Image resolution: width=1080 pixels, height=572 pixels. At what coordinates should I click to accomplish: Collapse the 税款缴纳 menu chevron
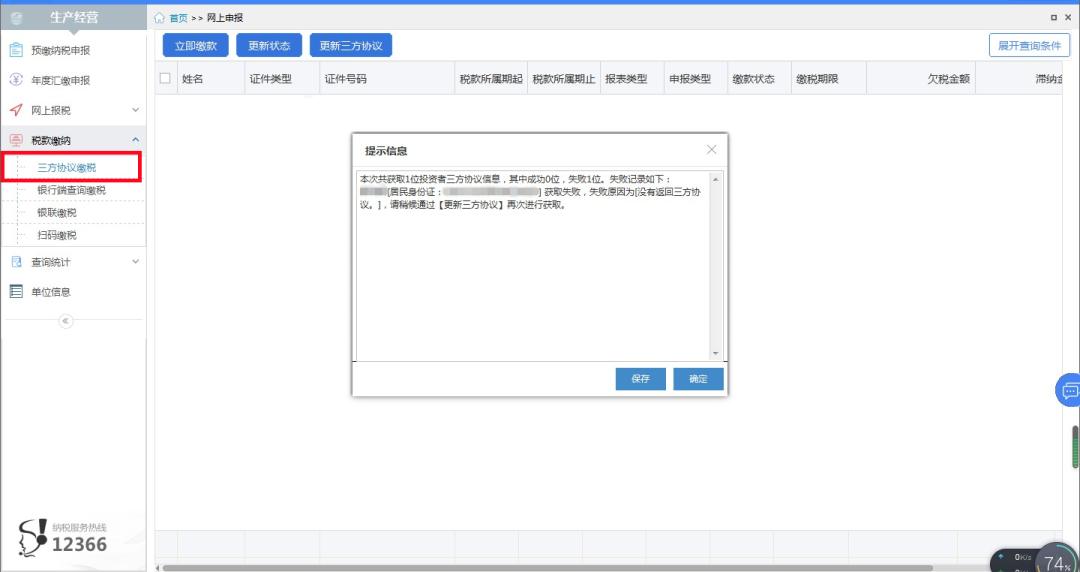[136, 140]
